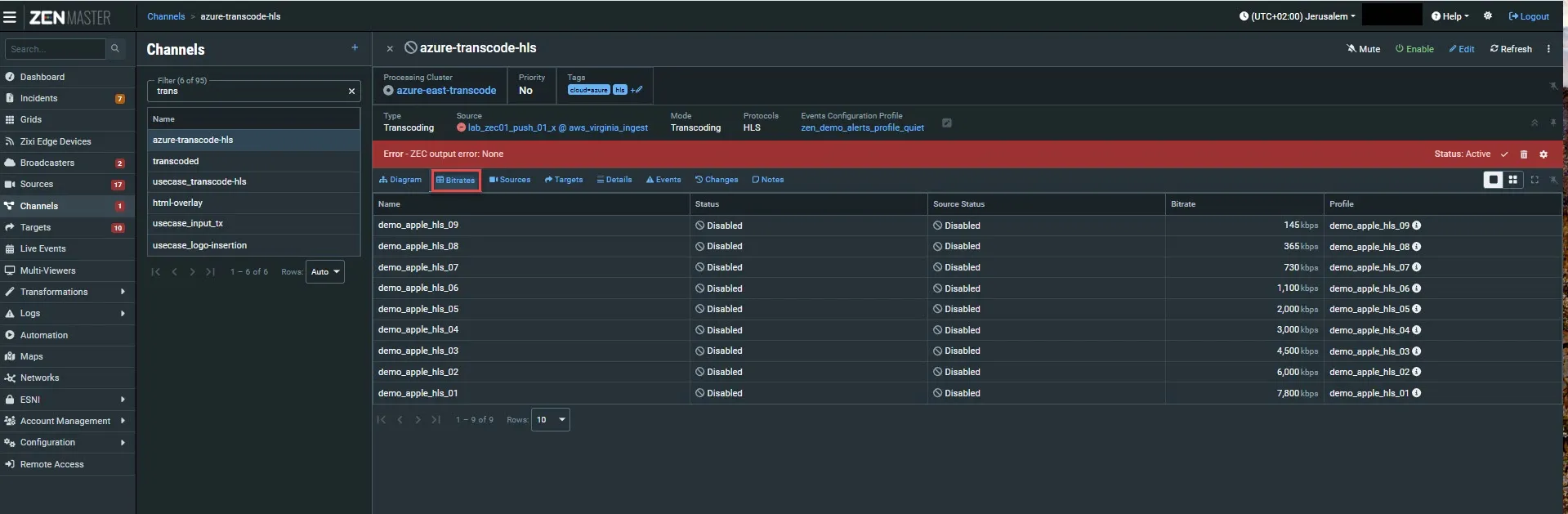Click the Edit button
Viewport: 1568px width, 514px height.
(1462, 49)
